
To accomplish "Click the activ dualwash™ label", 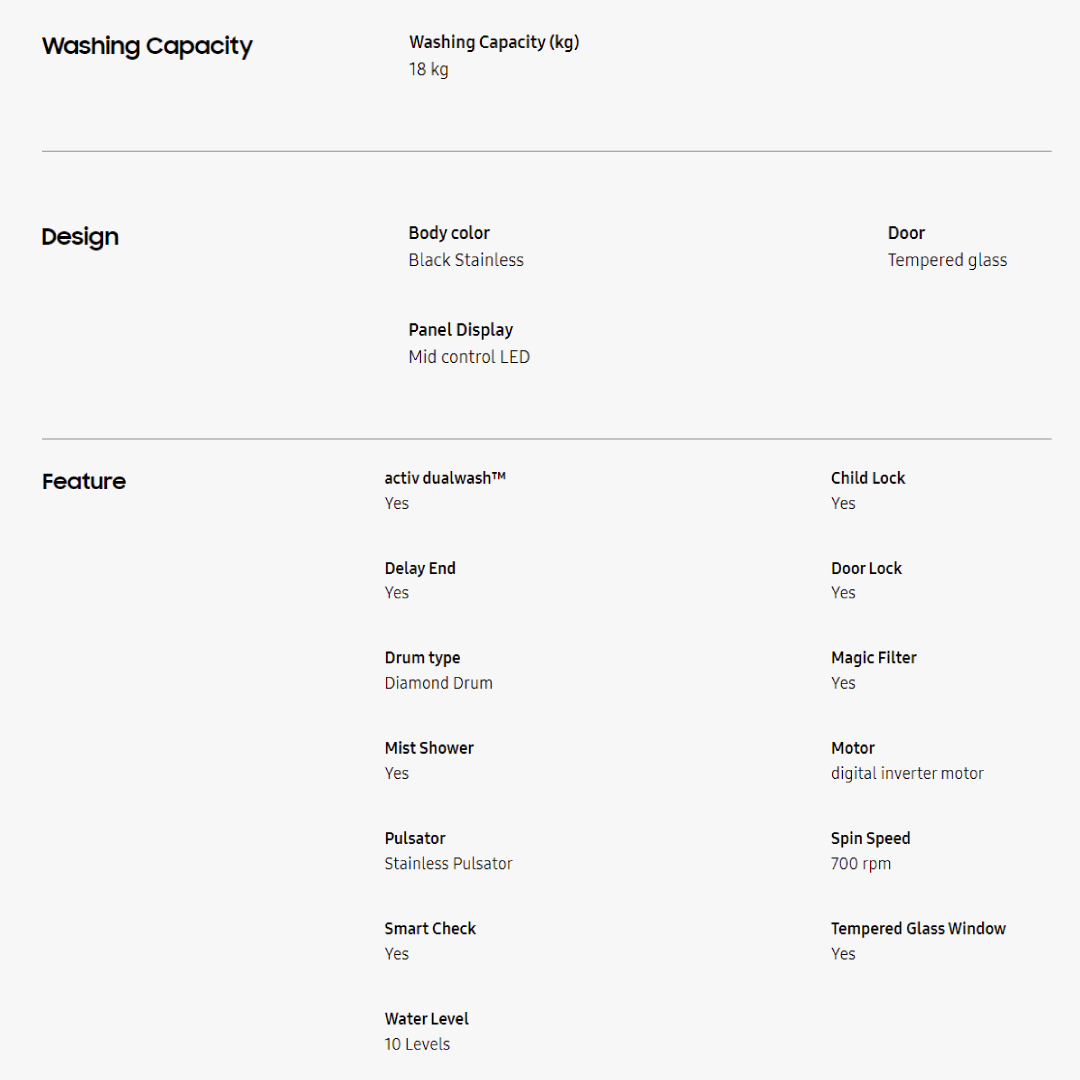I will (445, 478).
